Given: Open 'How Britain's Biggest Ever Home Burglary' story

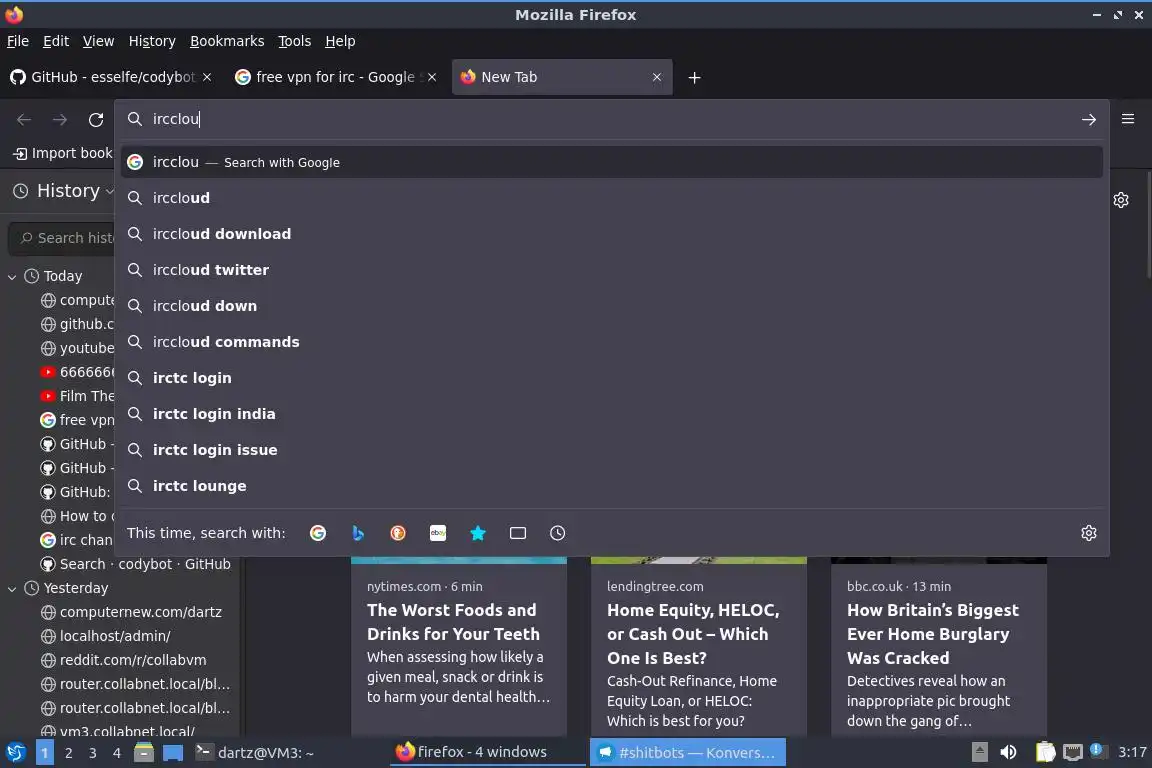Looking at the screenshot, I should (939, 647).
